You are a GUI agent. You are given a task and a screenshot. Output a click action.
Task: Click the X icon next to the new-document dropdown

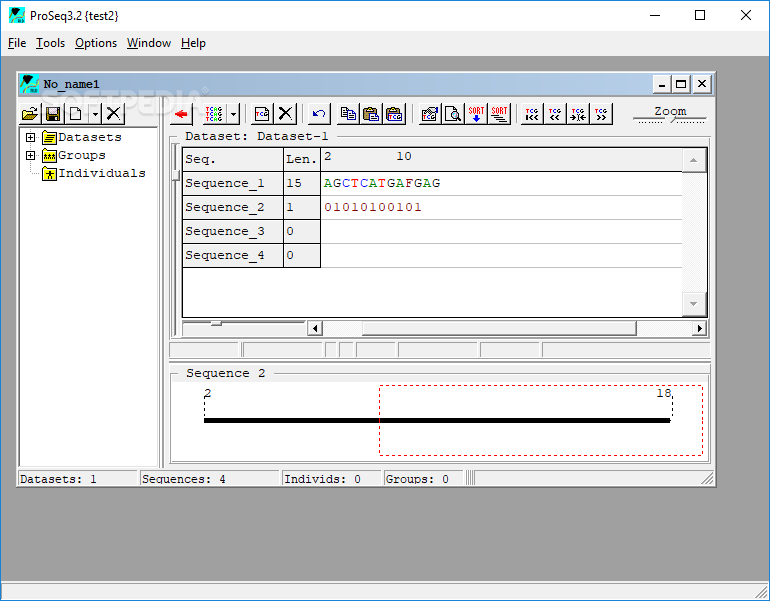coord(113,114)
